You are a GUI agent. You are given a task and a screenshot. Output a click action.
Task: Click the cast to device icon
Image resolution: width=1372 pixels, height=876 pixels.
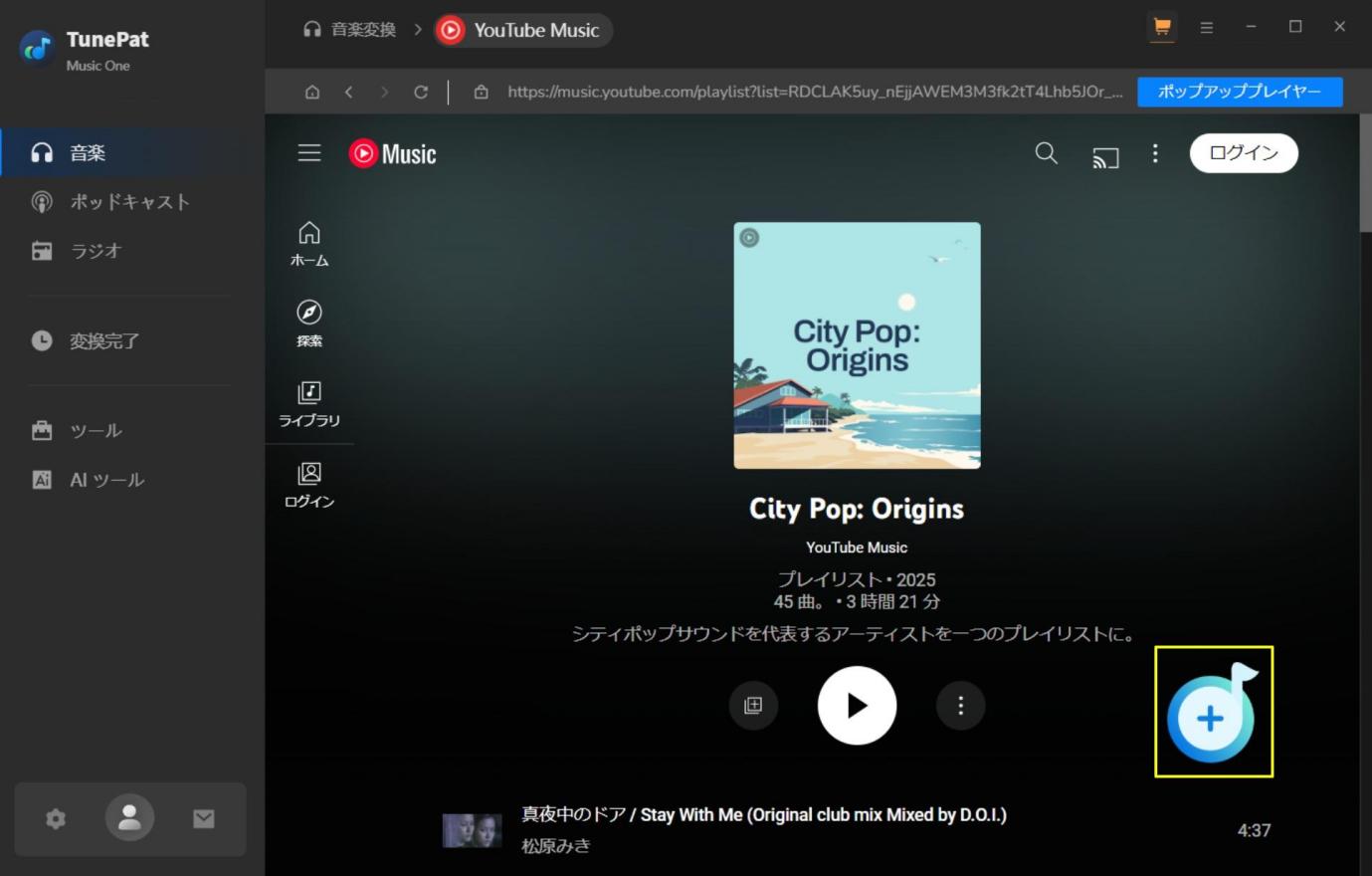tap(1105, 156)
